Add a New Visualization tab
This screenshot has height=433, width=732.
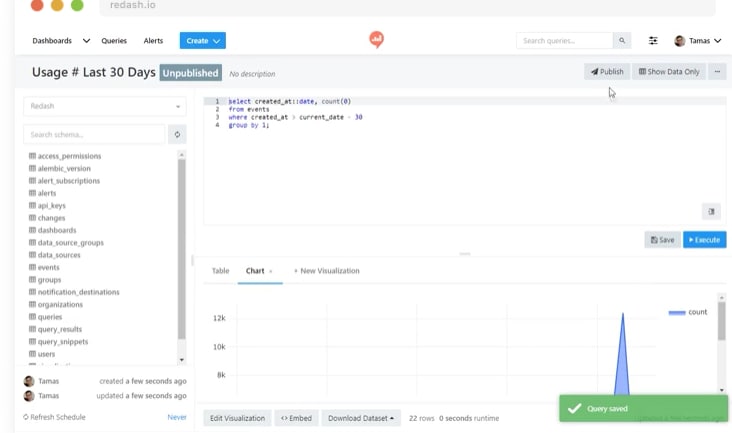tap(326, 271)
